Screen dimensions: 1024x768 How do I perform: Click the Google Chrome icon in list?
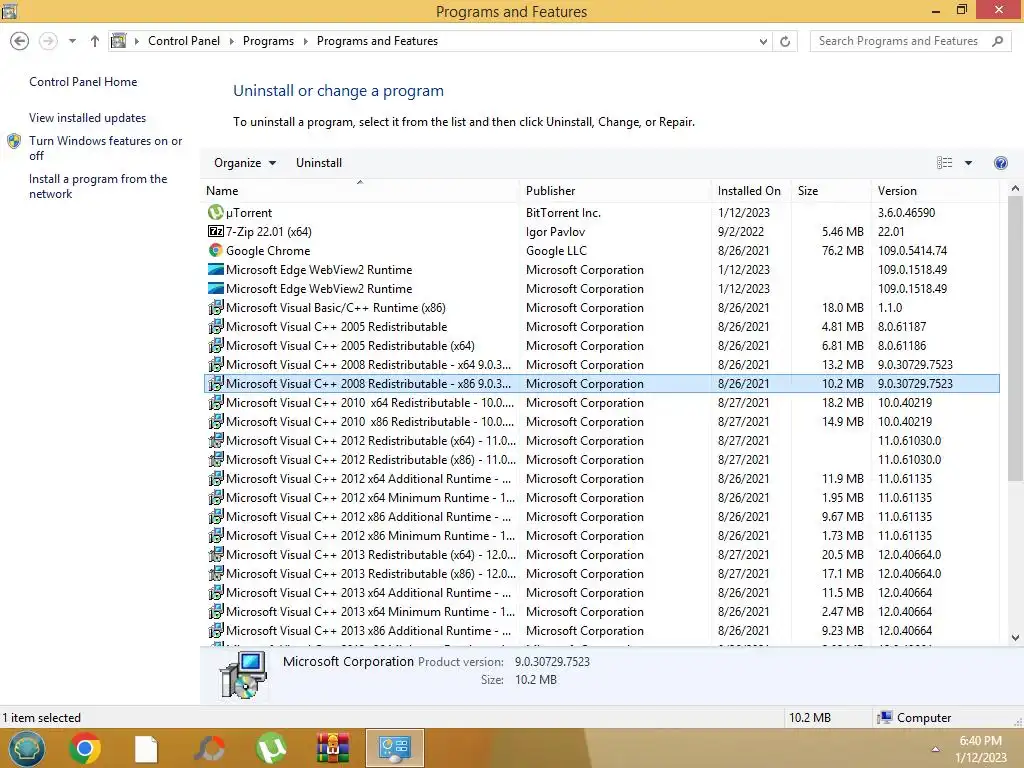(215, 250)
